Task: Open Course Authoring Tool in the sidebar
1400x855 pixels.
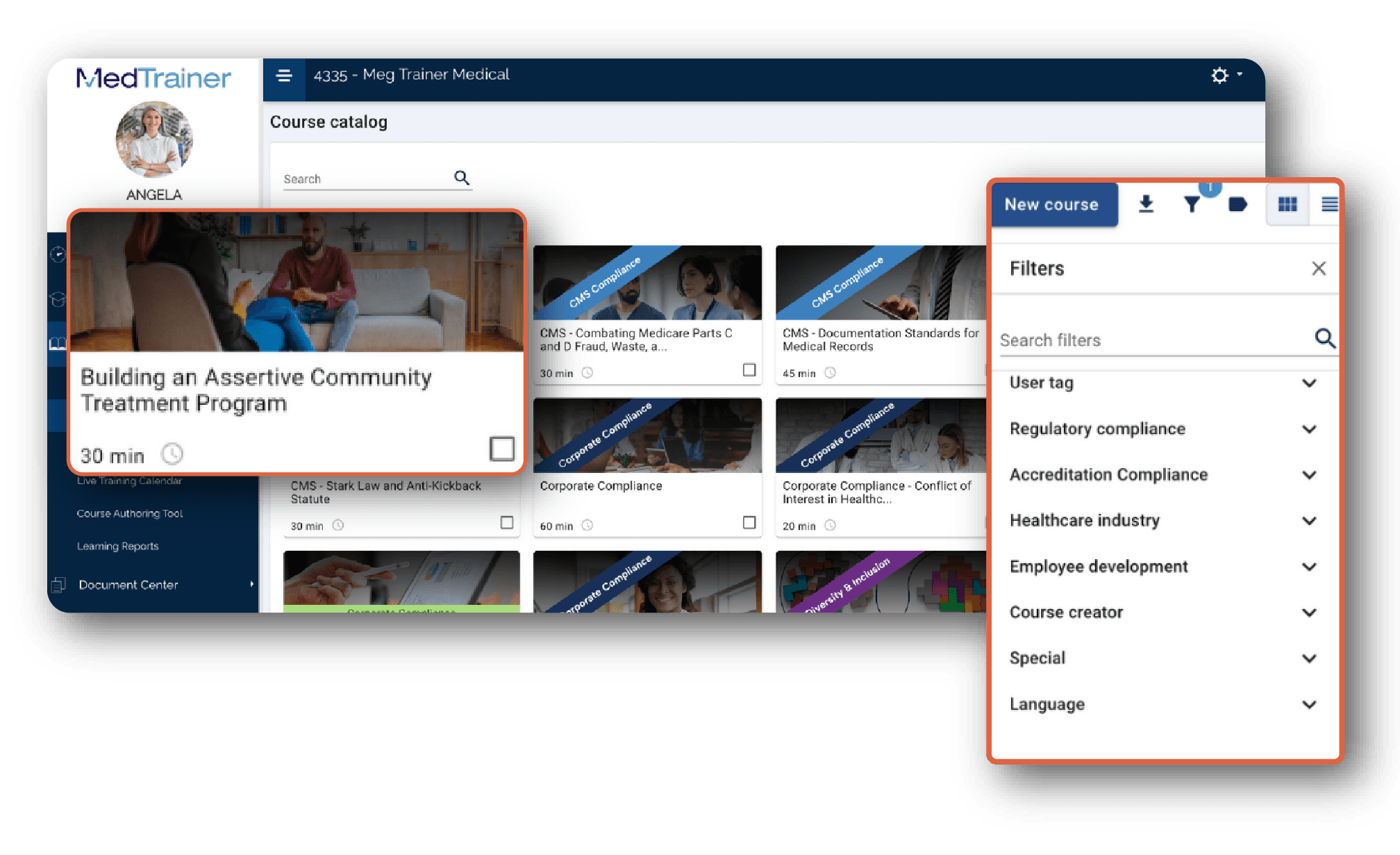Action: click(x=130, y=513)
